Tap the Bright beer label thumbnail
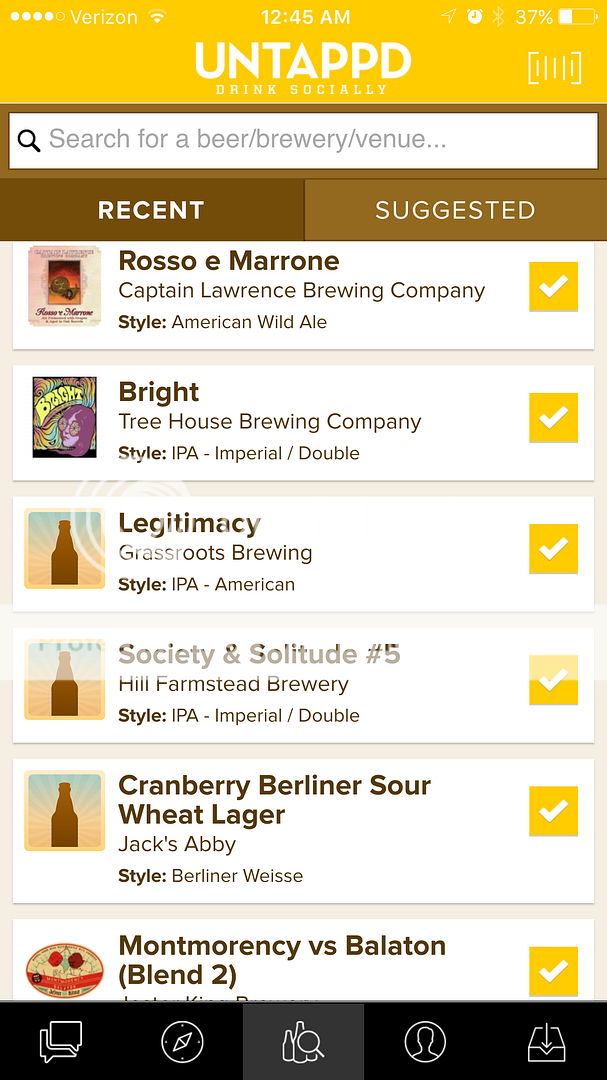This screenshot has width=607, height=1080. [64, 417]
